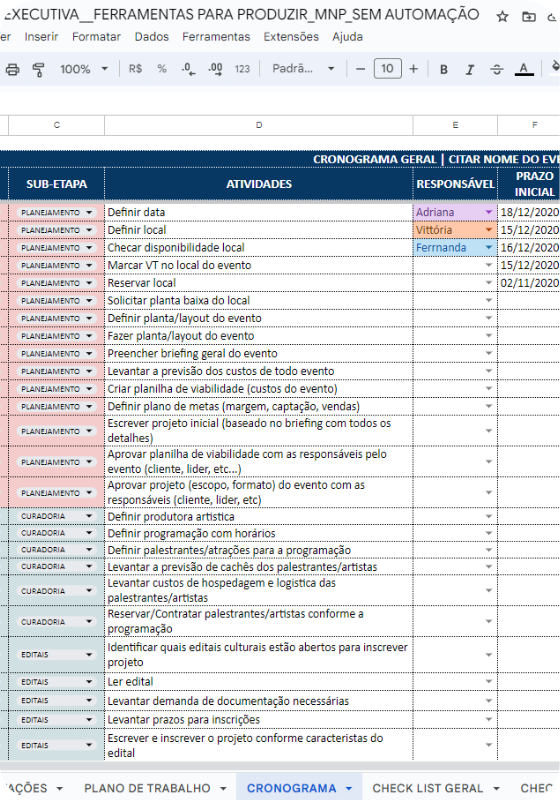Image resolution: width=560 pixels, height=800 pixels.
Task: Open the font family Padrã... dropdown
Action: (x=303, y=68)
